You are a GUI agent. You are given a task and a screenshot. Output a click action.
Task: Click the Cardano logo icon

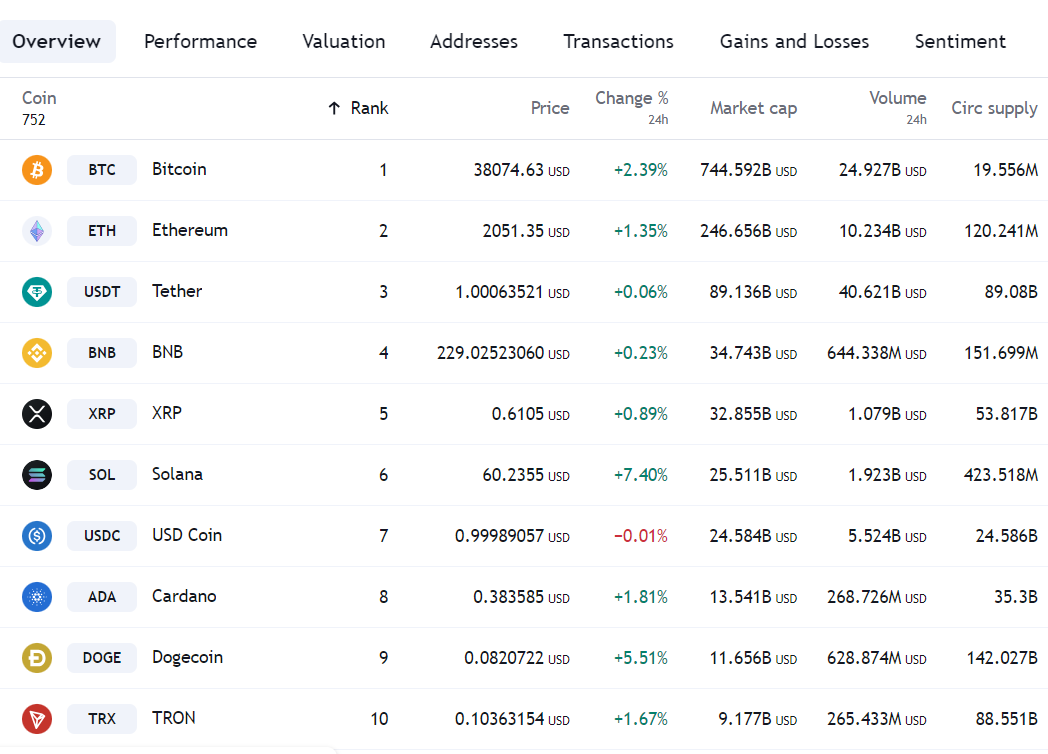pyautogui.click(x=37, y=597)
